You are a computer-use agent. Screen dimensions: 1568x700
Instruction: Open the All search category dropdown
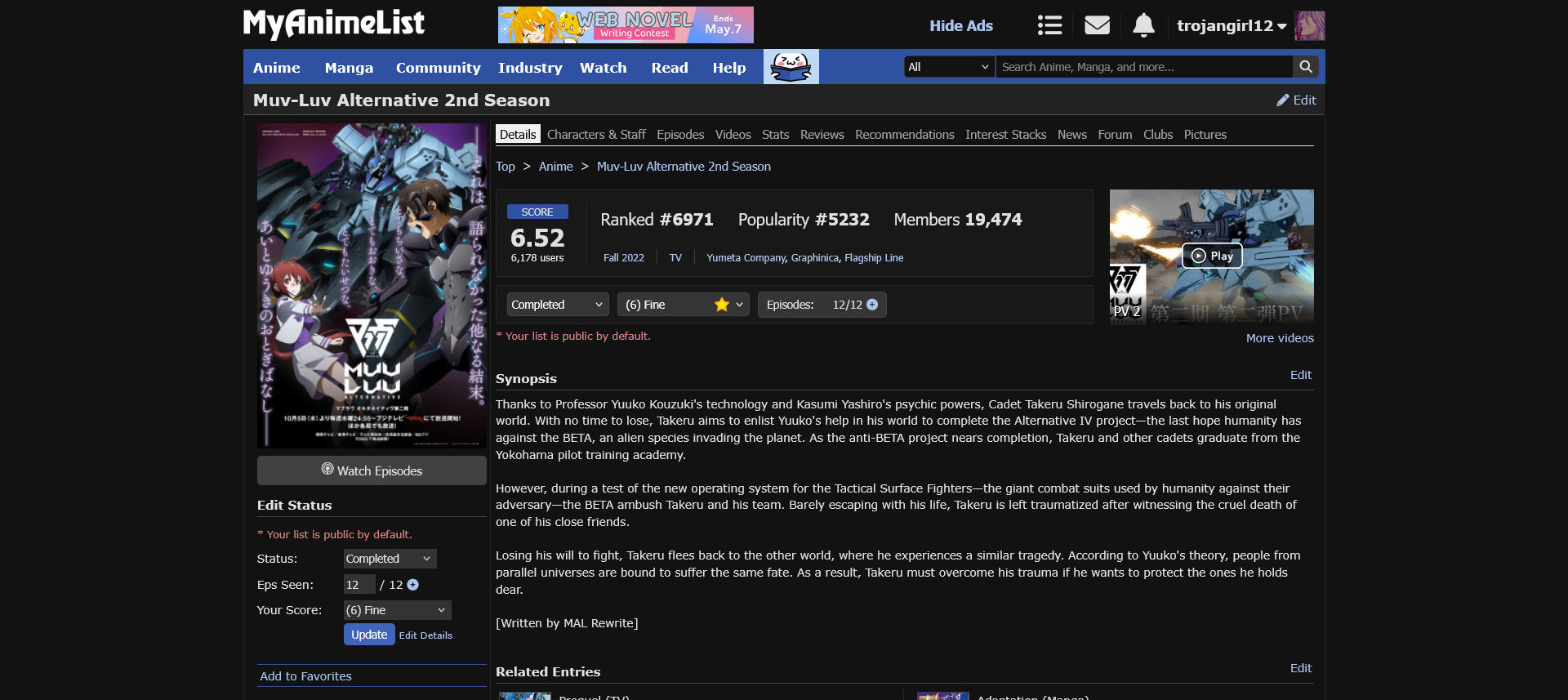tap(949, 67)
